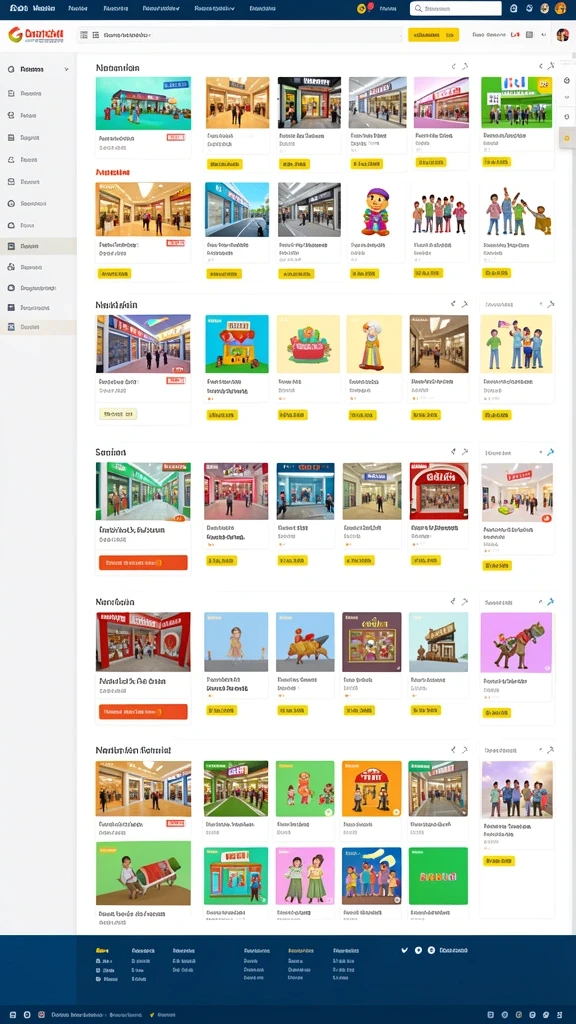This screenshot has width=576, height=1024.
Task: Click the colorful G logo in the header
Action: (x=15, y=35)
